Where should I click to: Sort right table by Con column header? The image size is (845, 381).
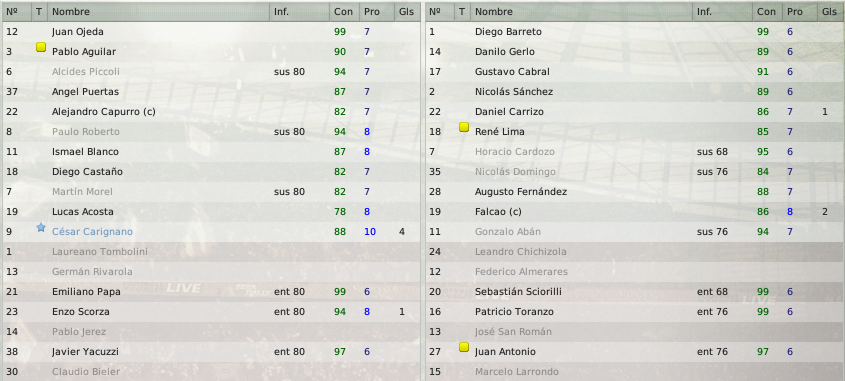[767, 11]
